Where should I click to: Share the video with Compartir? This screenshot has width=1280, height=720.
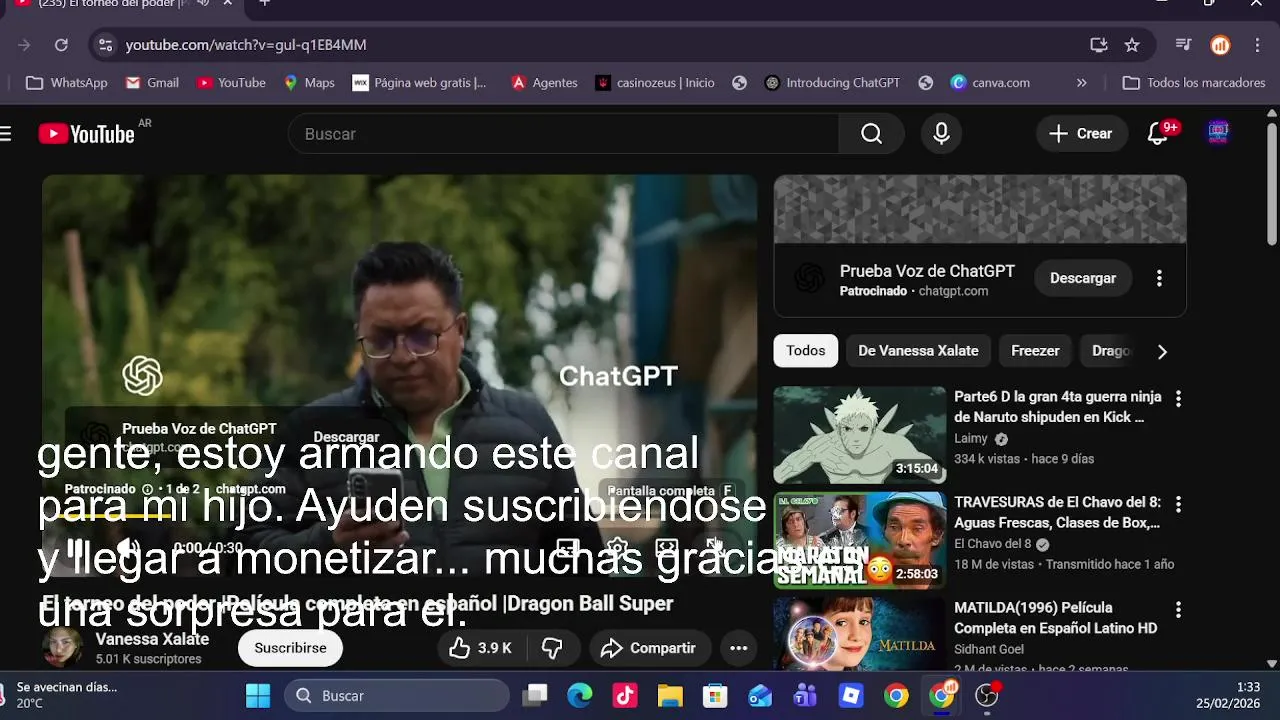tap(649, 648)
